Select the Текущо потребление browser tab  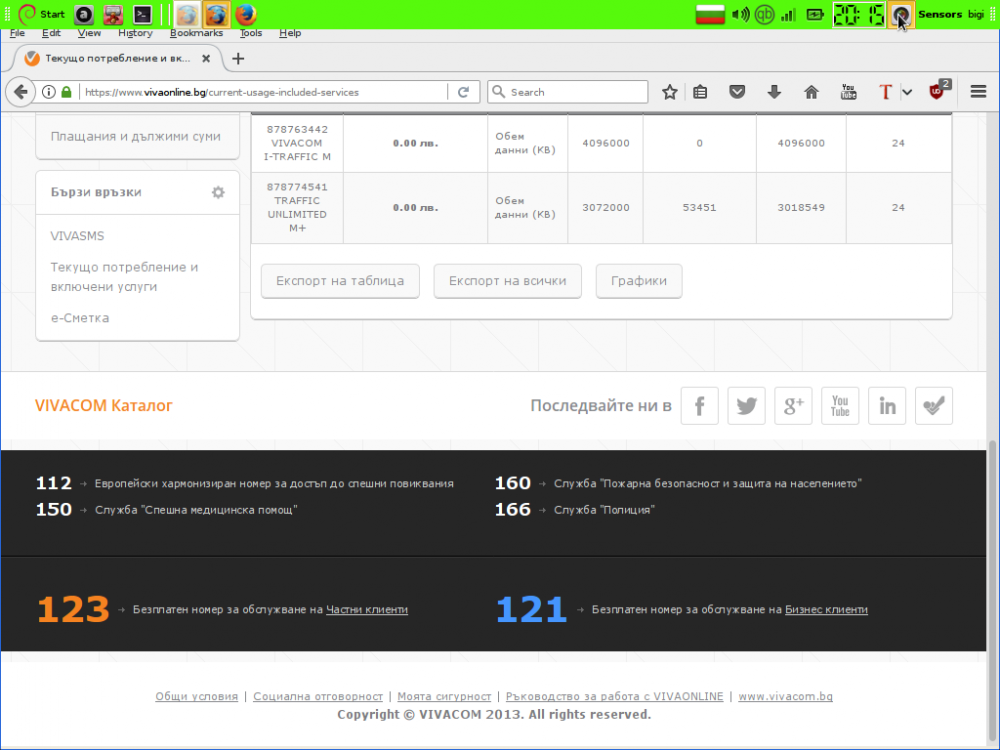[x=118, y=58]
